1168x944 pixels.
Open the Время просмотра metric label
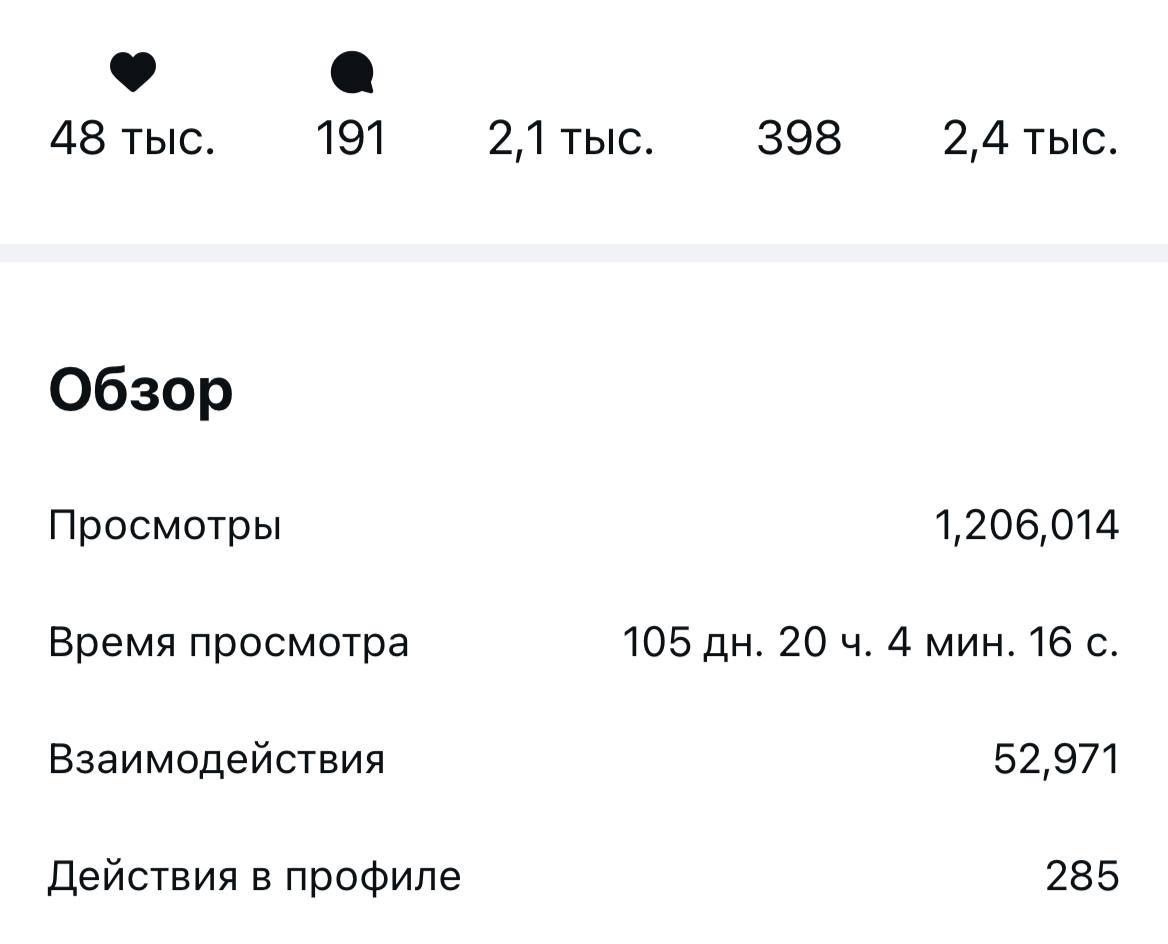coord(229,642)
